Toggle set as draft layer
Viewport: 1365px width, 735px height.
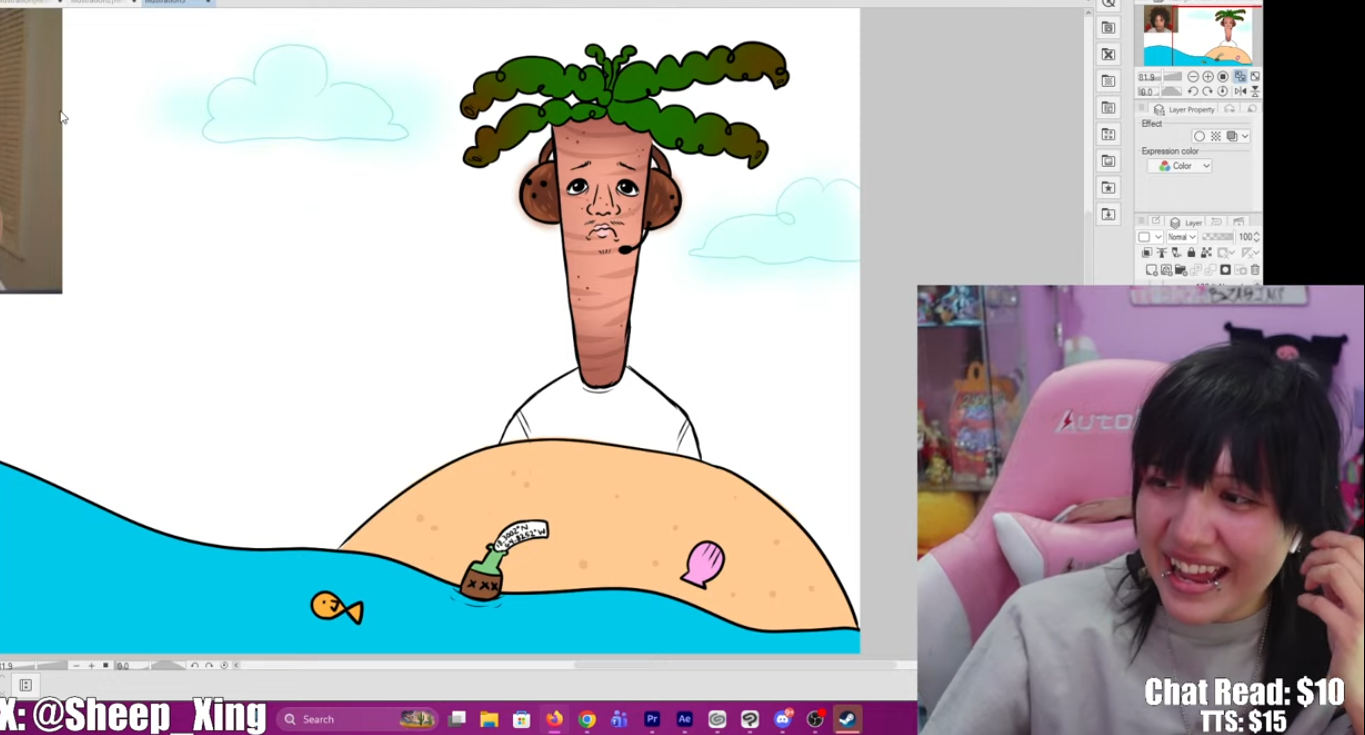1176,252
